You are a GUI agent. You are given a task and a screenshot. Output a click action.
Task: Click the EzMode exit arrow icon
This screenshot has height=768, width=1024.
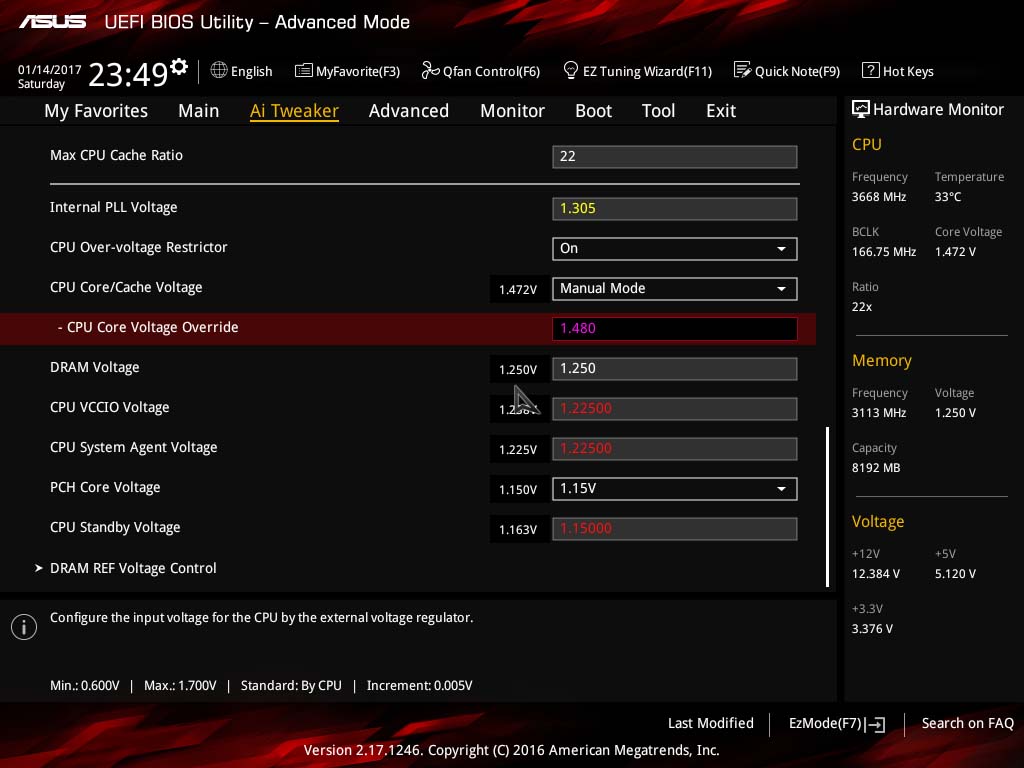(875, 724)
